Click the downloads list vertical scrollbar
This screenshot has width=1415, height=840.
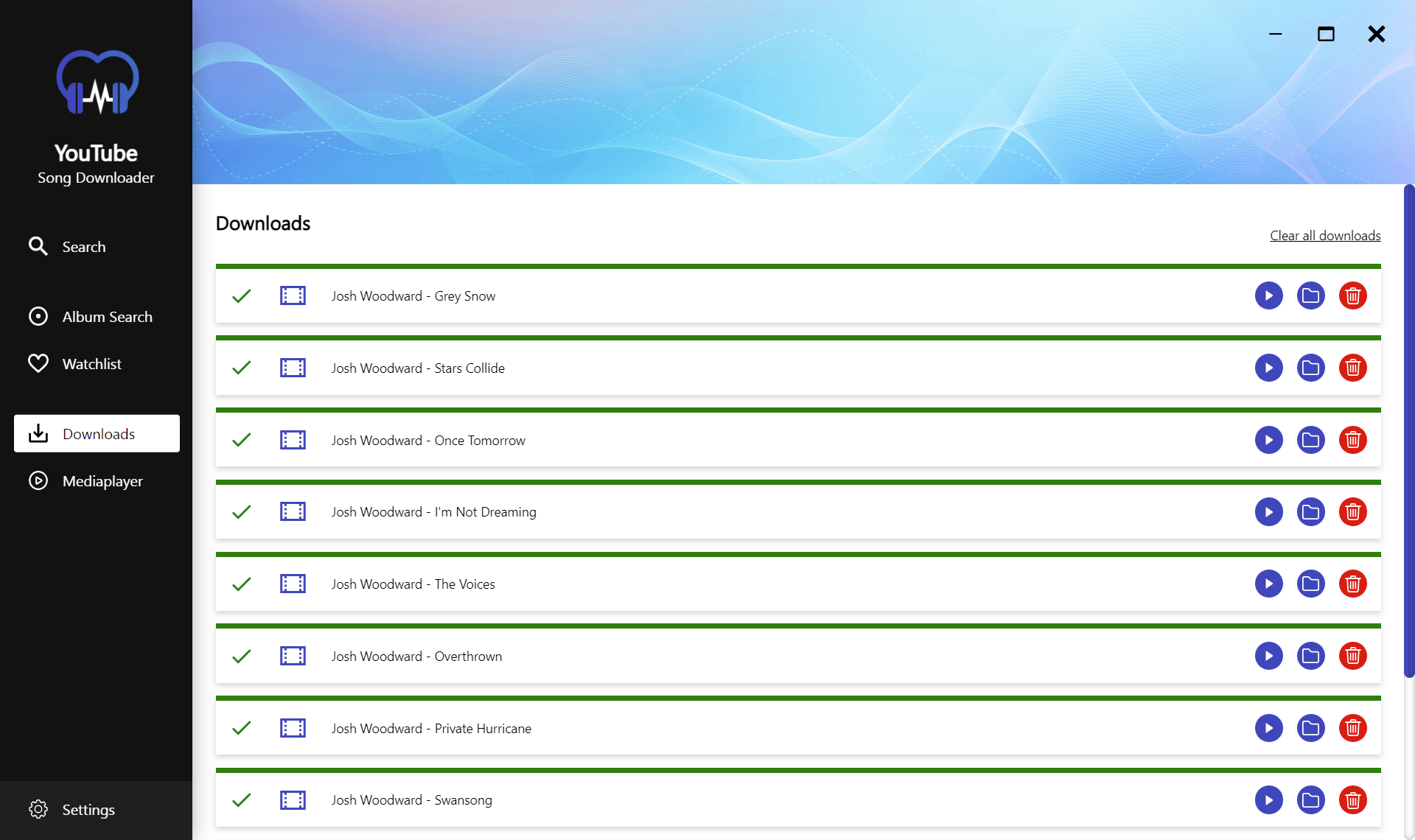click(1409, 431)
